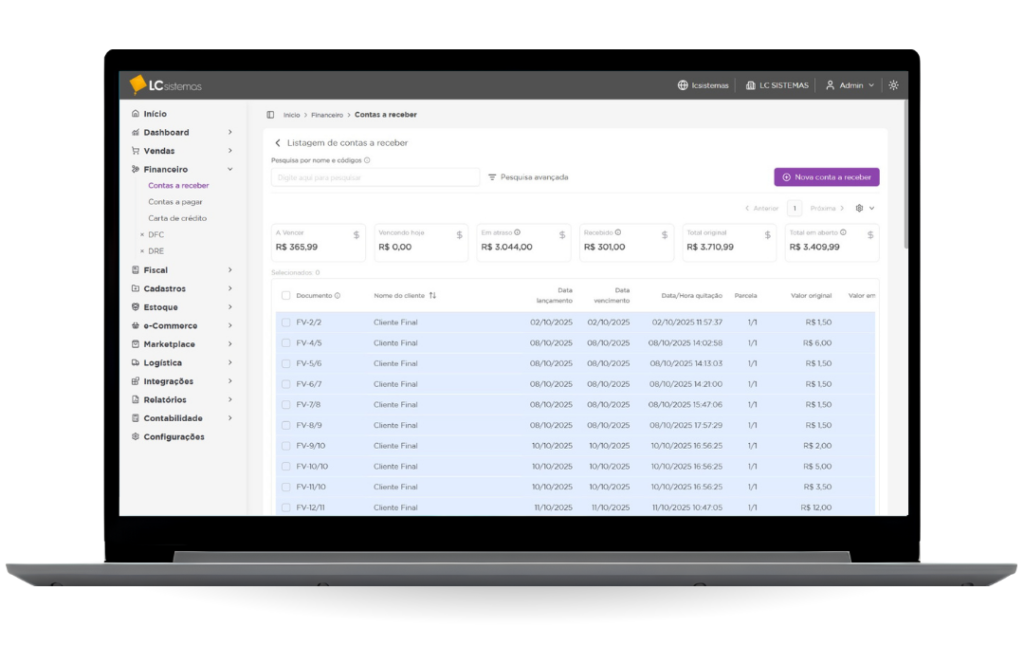Click the Marketplace icon in sidebar
This screenshot has width=1024, height=664.
pos(135,344)
